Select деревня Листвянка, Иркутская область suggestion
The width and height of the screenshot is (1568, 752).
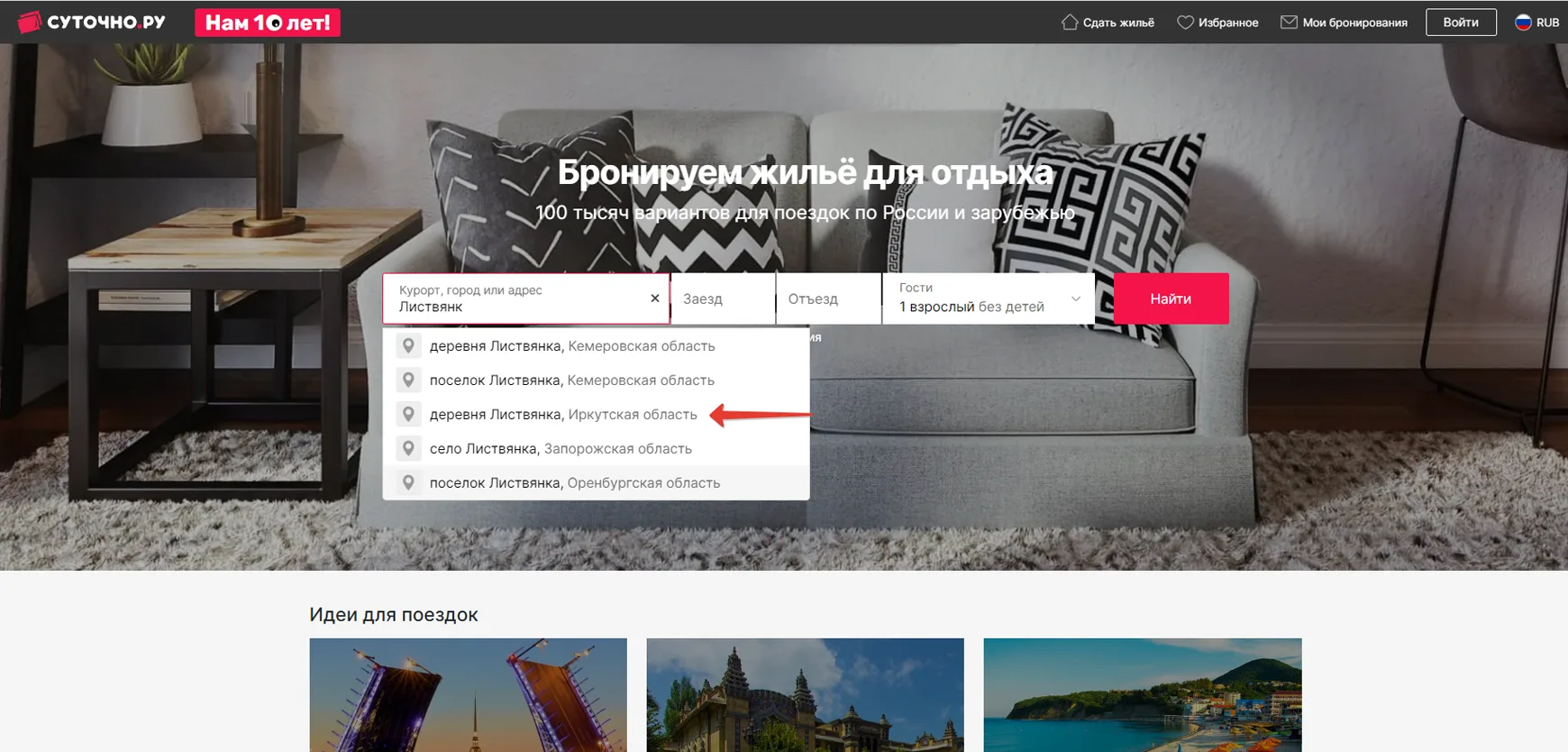pos(596,415)
